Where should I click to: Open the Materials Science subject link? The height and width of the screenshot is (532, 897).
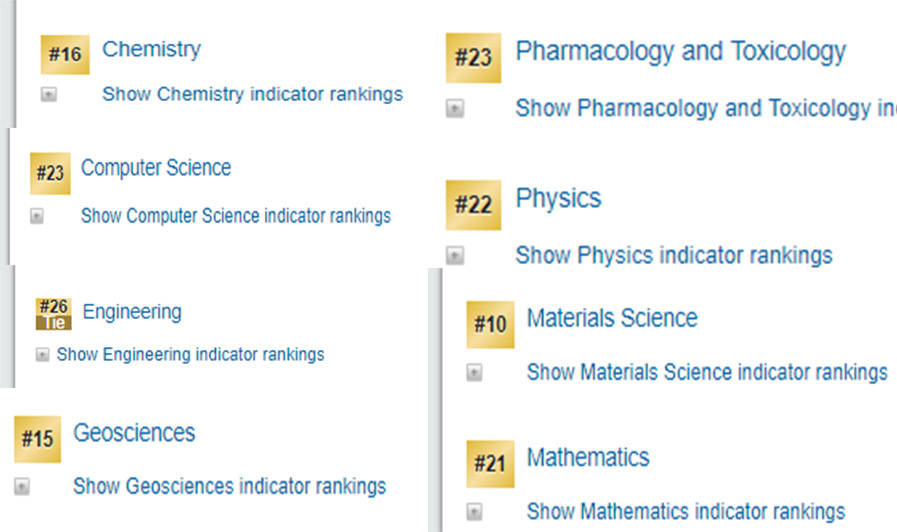[611, 318]
